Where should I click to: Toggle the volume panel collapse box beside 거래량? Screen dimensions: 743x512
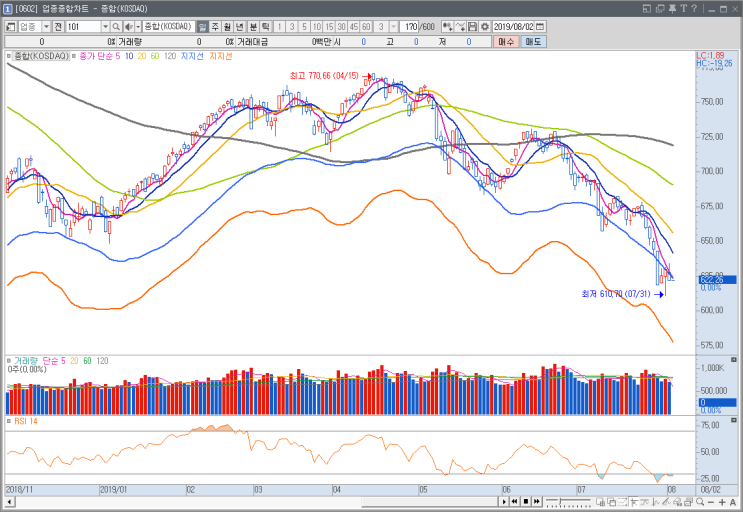[9, 361]
